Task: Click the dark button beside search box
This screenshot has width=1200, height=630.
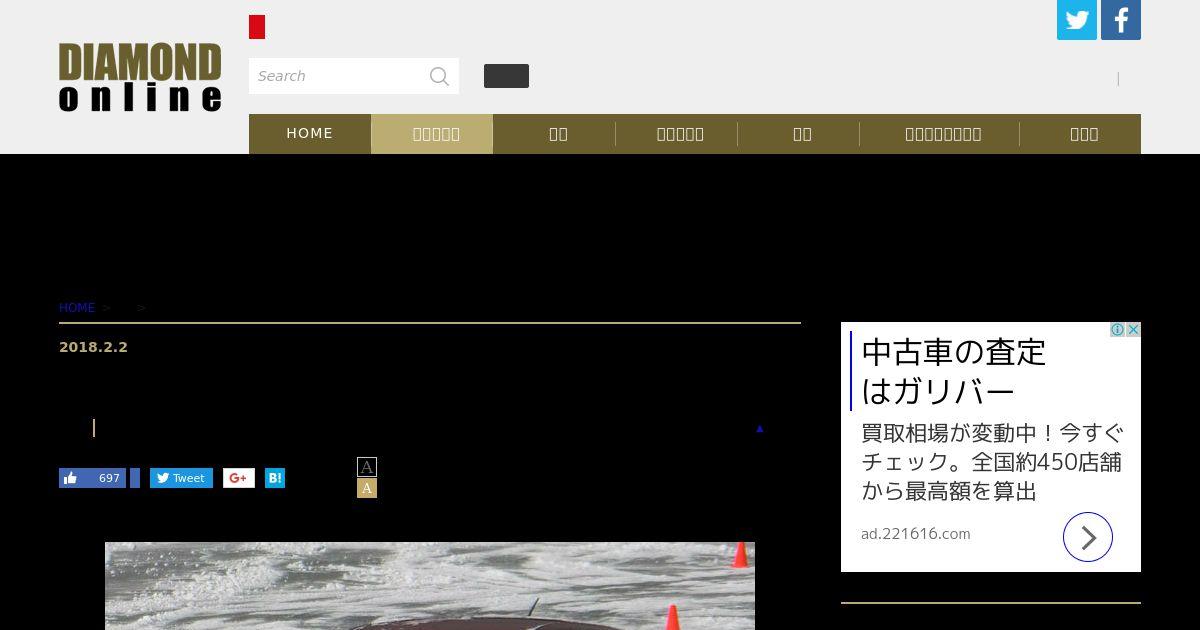Action: [506, 76]
